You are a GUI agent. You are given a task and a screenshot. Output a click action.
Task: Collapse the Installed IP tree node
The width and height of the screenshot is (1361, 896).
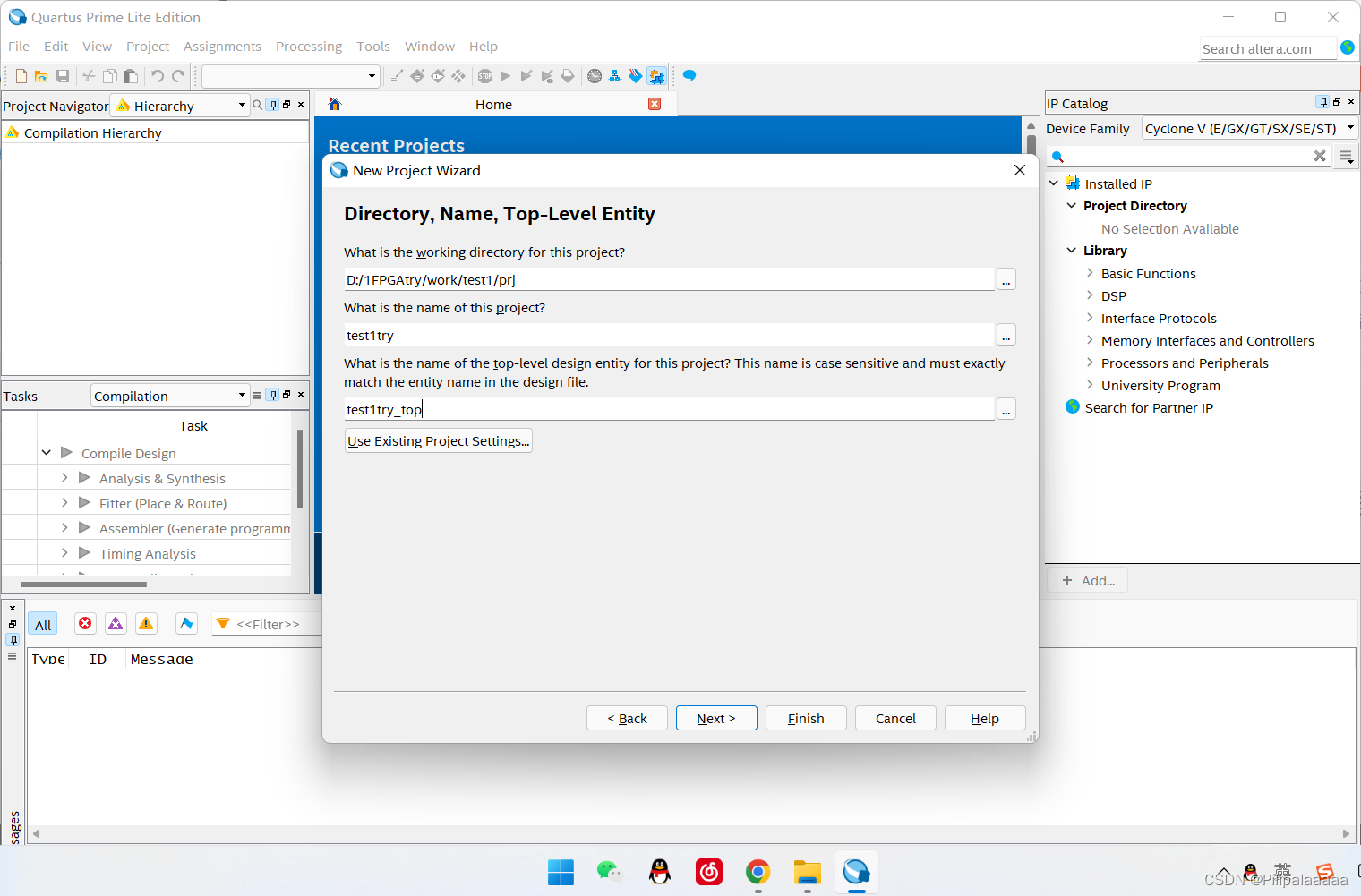click(1054, 183)
